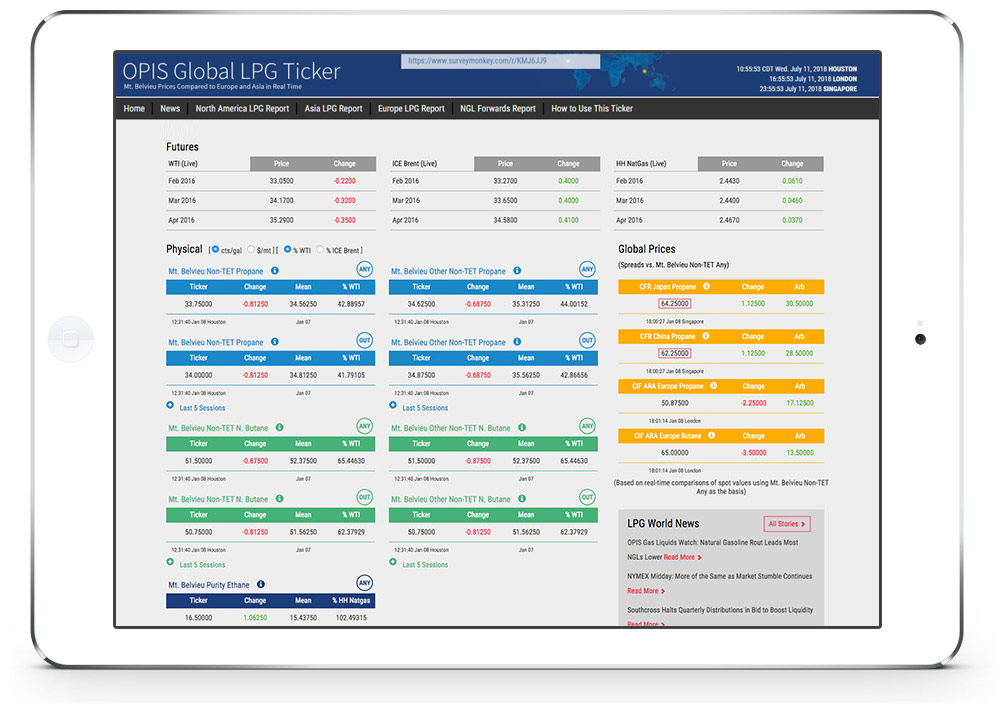This screenshot has width=1000, height=703.
Task: Click the surveymonkey URL field in header
Action: click(500, 61)
